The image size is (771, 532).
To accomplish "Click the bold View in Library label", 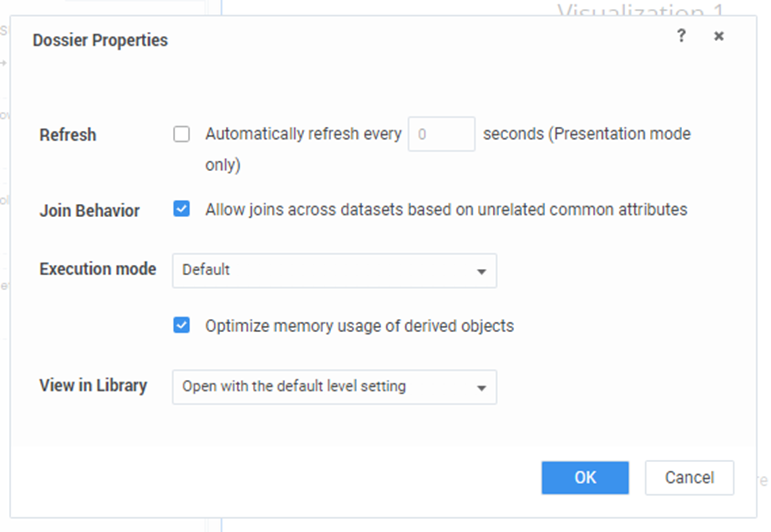I will (x=93, y=385).
